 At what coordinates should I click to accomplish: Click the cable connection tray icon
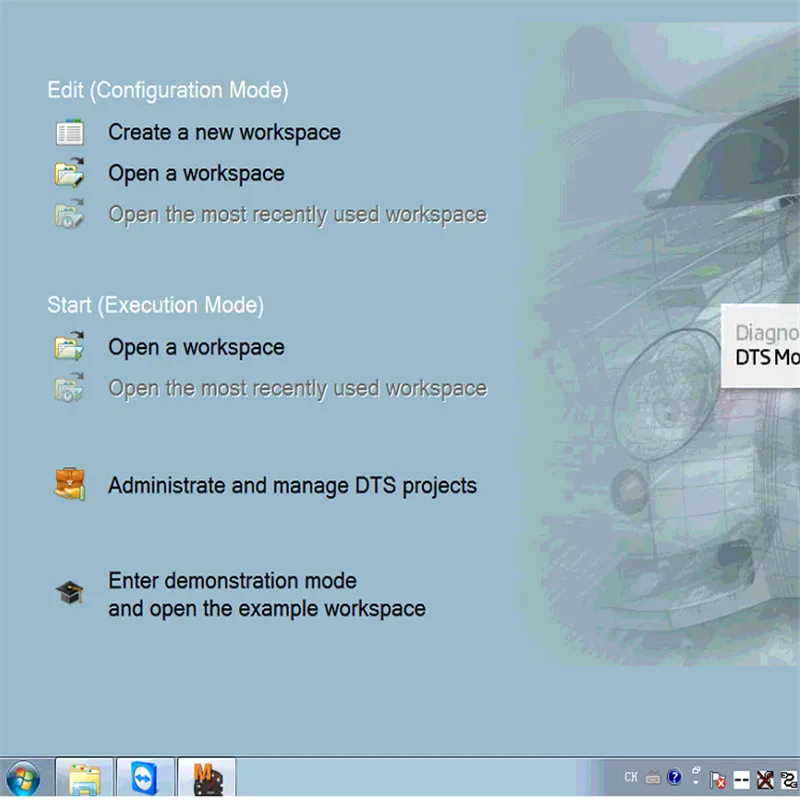click(x=789, y=780)
